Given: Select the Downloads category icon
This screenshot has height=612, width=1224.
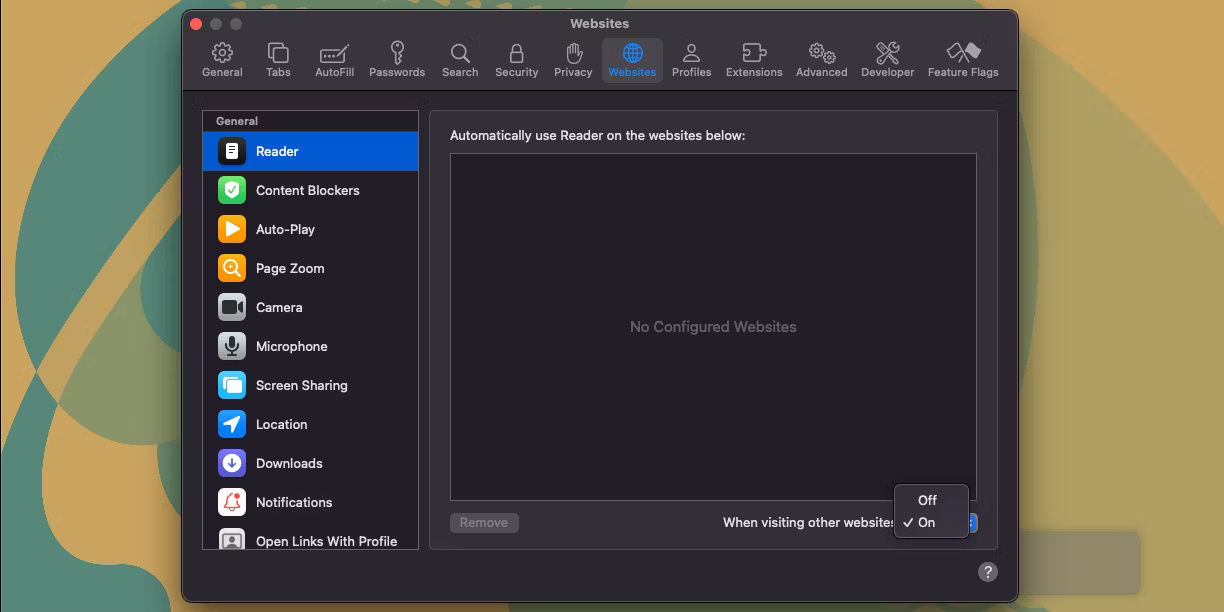Looking at the screenshot, I should (231, 463).
